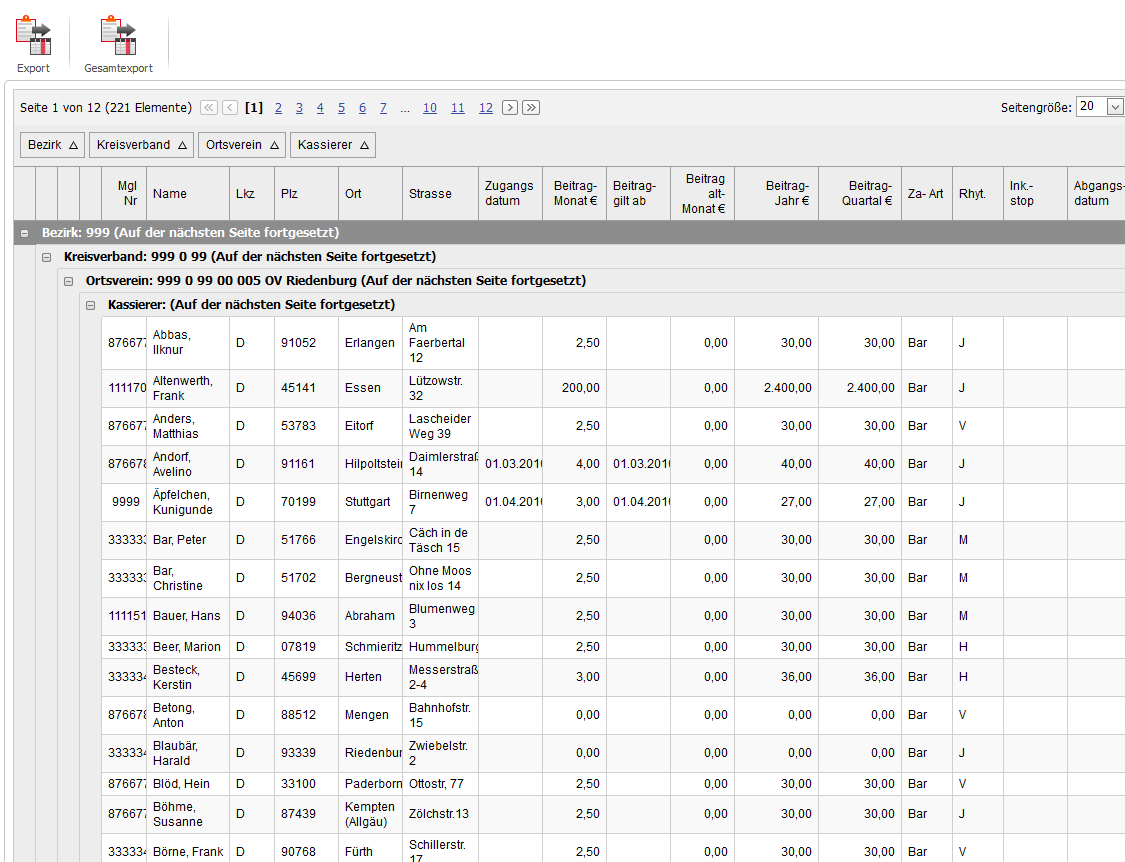Sort by Bezirk group button
Screen dimensions: 1125x862
pos(52,145)
